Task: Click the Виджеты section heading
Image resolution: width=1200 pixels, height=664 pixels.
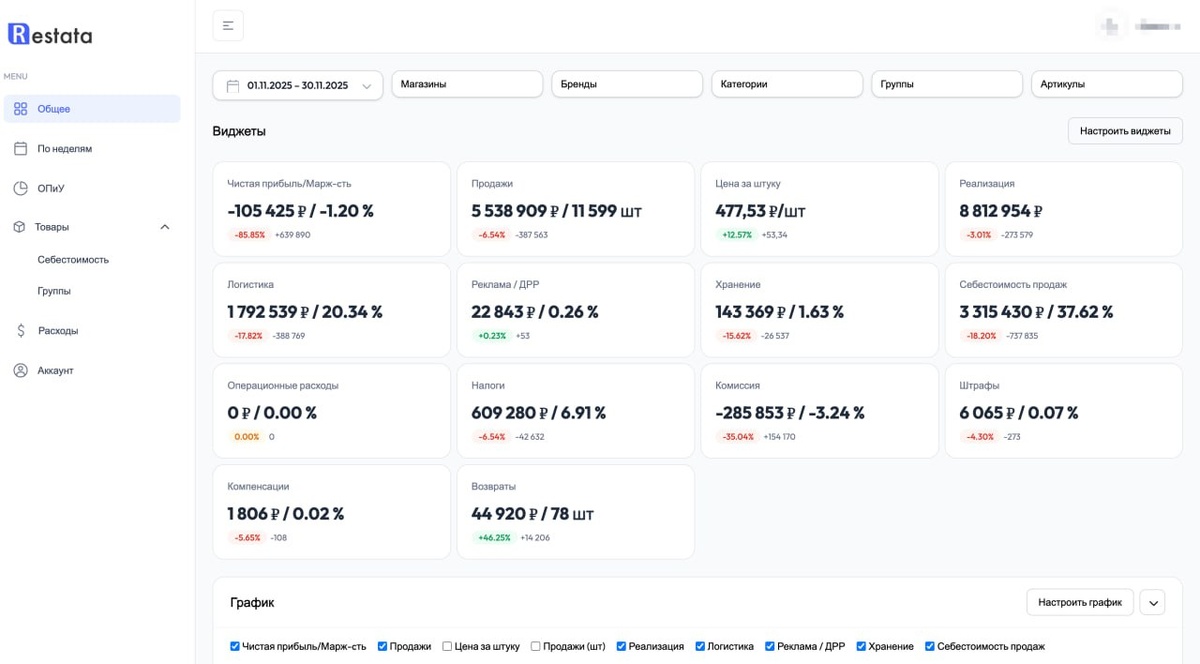Action: click(239, 131)
